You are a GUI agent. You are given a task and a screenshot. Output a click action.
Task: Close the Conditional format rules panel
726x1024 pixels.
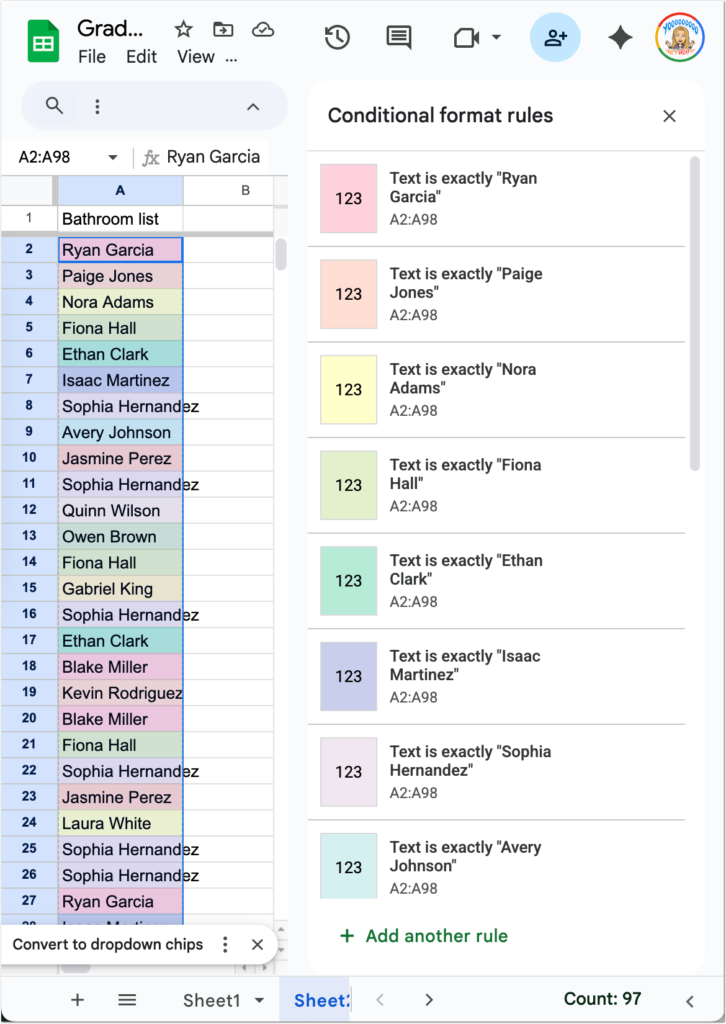[669, 115]
